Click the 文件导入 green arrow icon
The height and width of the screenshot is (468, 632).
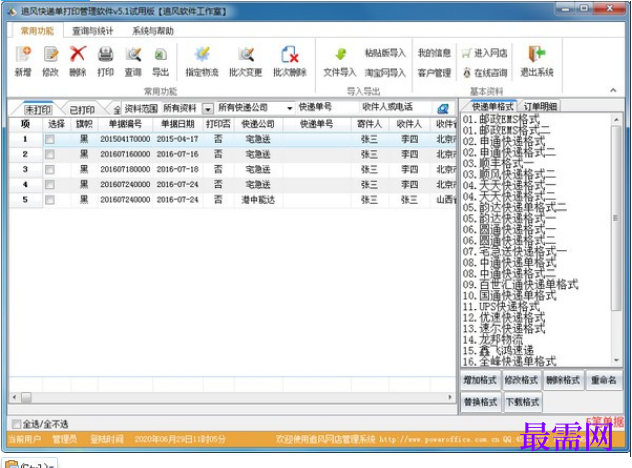[341, 54]
